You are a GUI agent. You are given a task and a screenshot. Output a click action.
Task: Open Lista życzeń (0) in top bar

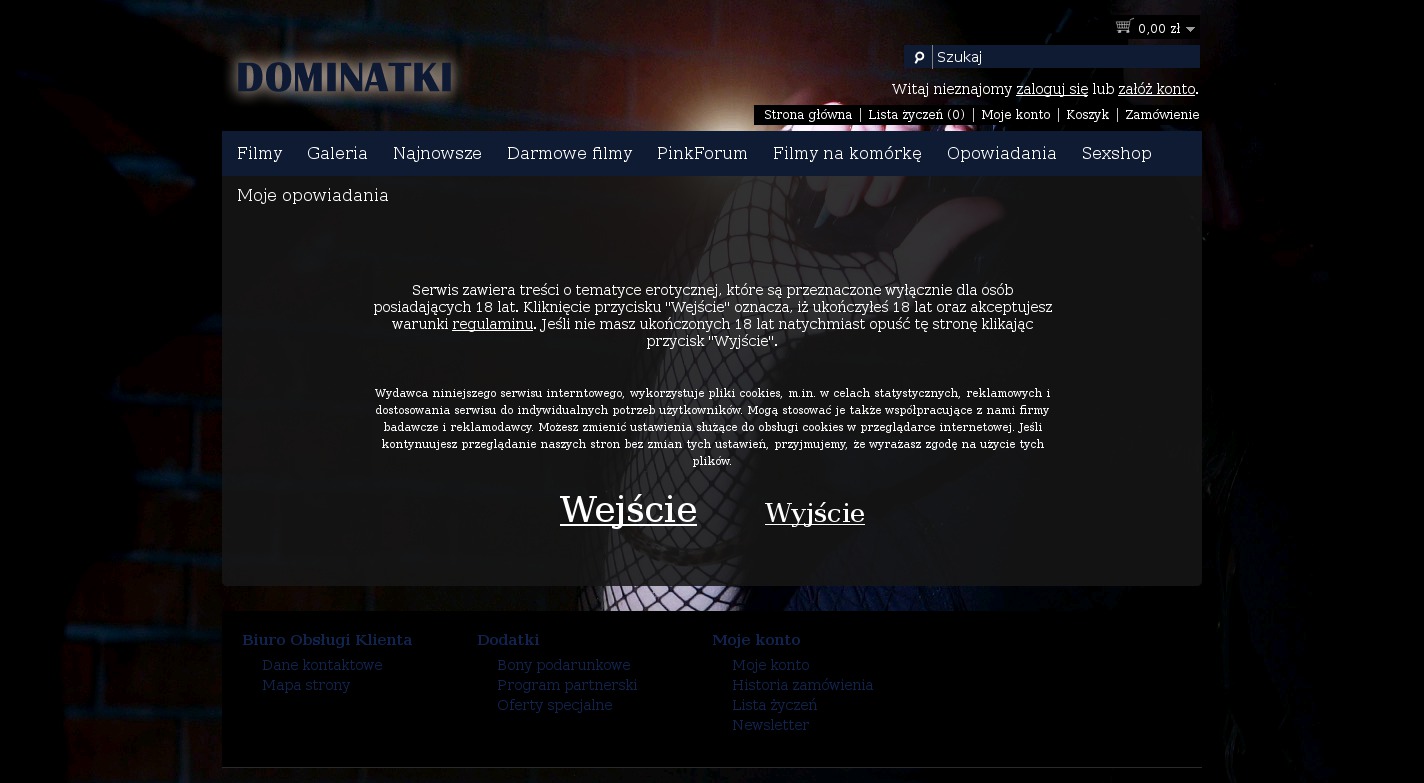coord(916,115)
